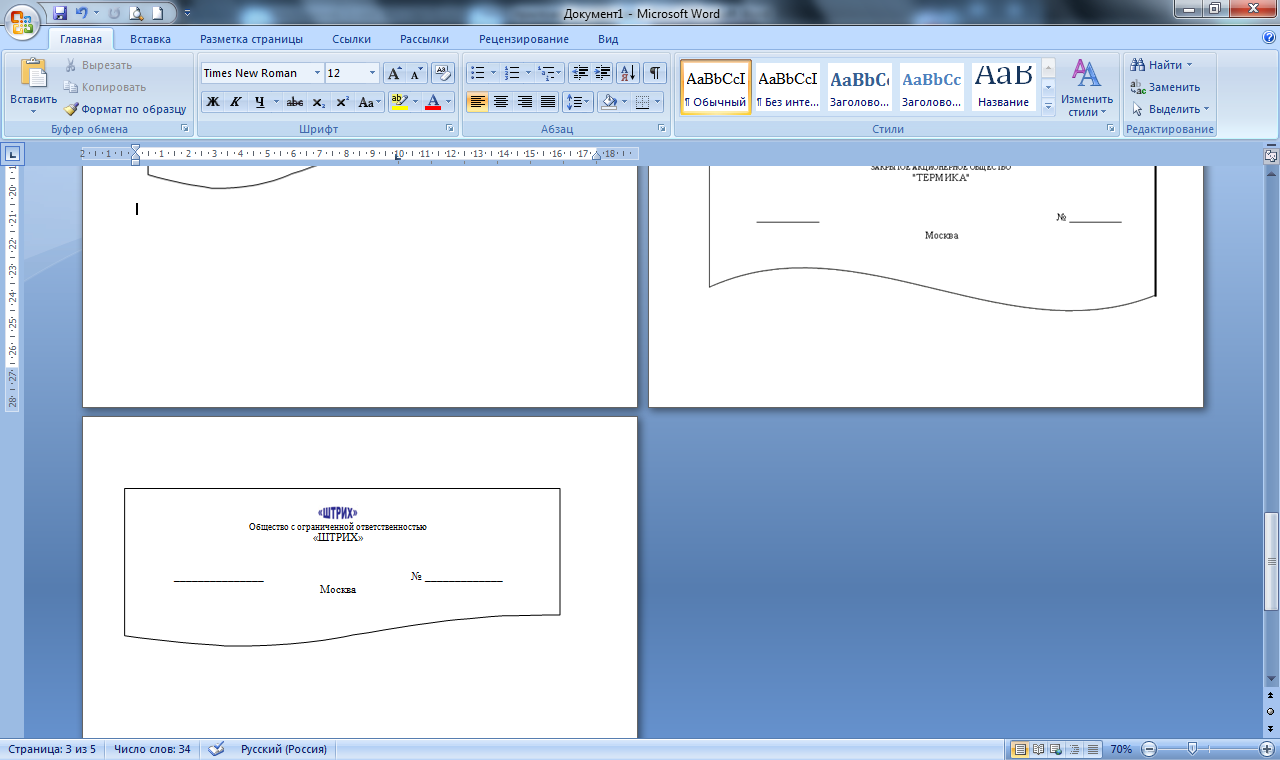Open the Рецензирование tab
Image resolution: width=1280 pixels, height=760 pixels.
point(524,39)
